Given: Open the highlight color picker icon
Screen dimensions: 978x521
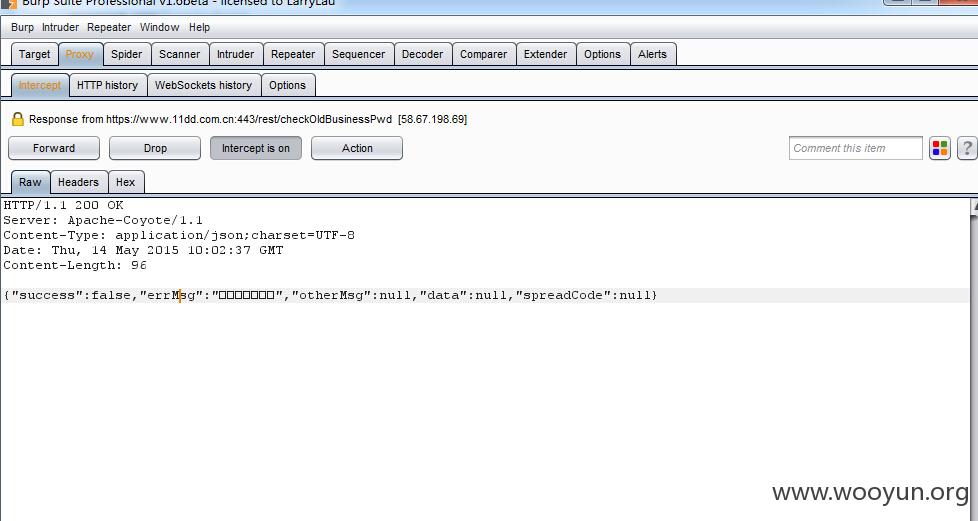Looking at the screenshot, I should (939, 149).
